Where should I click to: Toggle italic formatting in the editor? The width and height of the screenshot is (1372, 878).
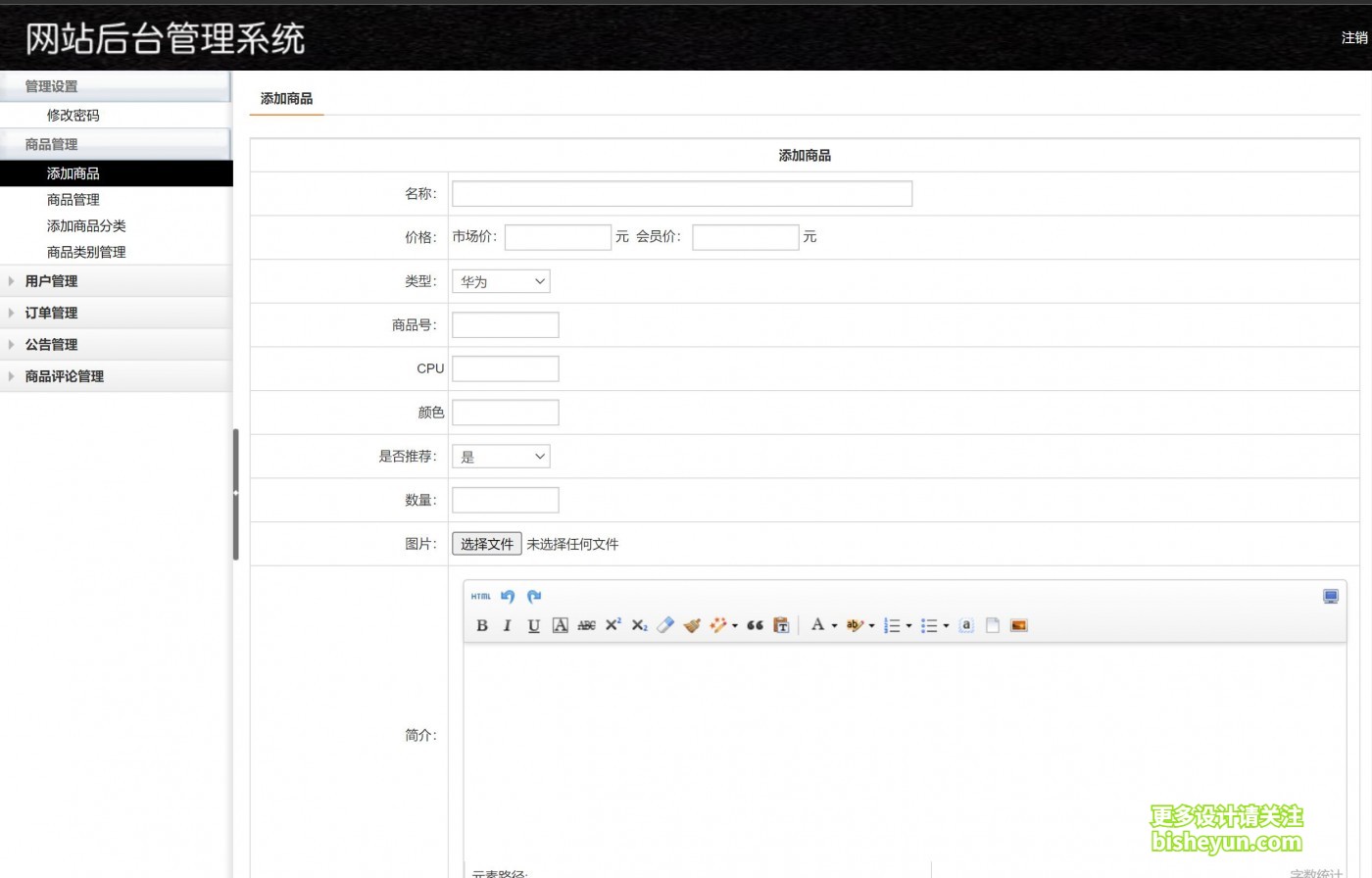tap(508, 625)
